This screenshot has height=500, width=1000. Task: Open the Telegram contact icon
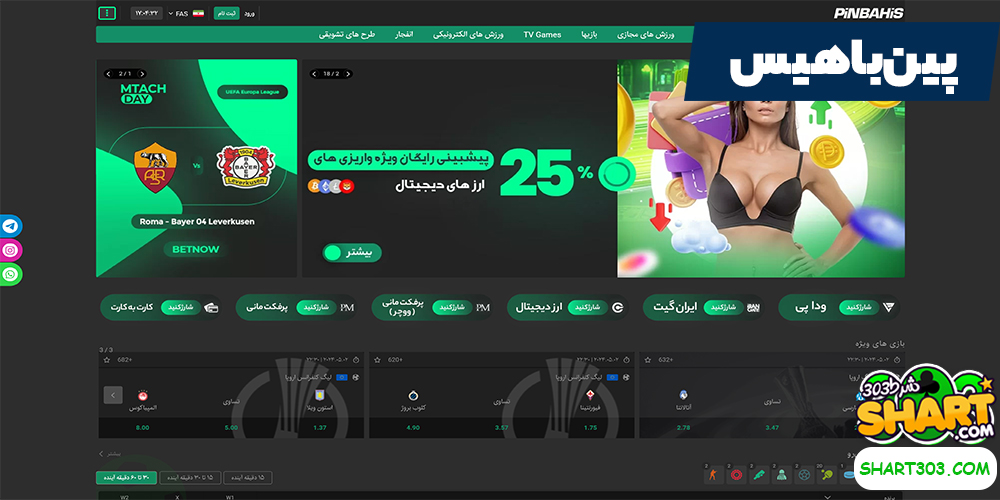coord(10,226)
